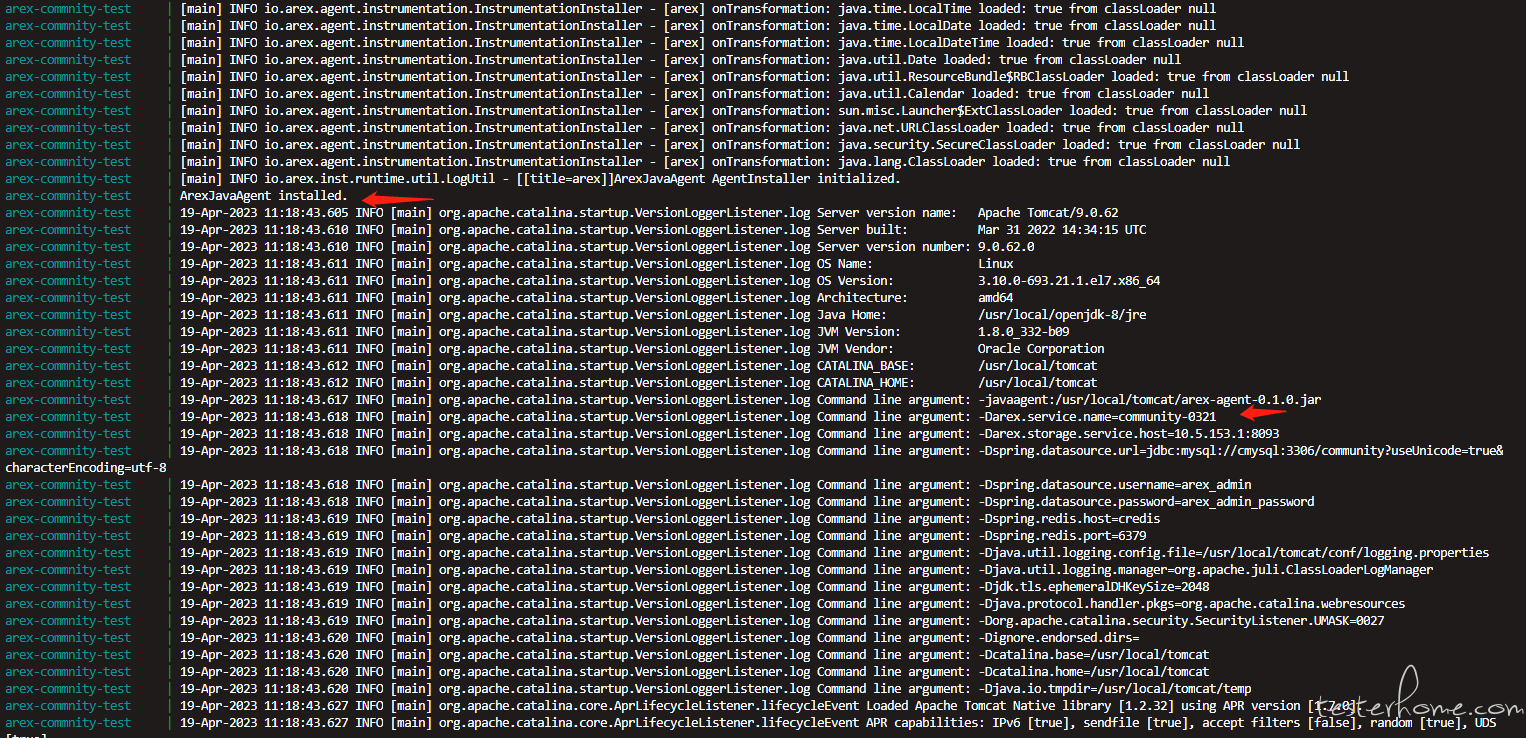Select wrapped text 'characterEncoding=utf-8'

(x=86, y=467)
